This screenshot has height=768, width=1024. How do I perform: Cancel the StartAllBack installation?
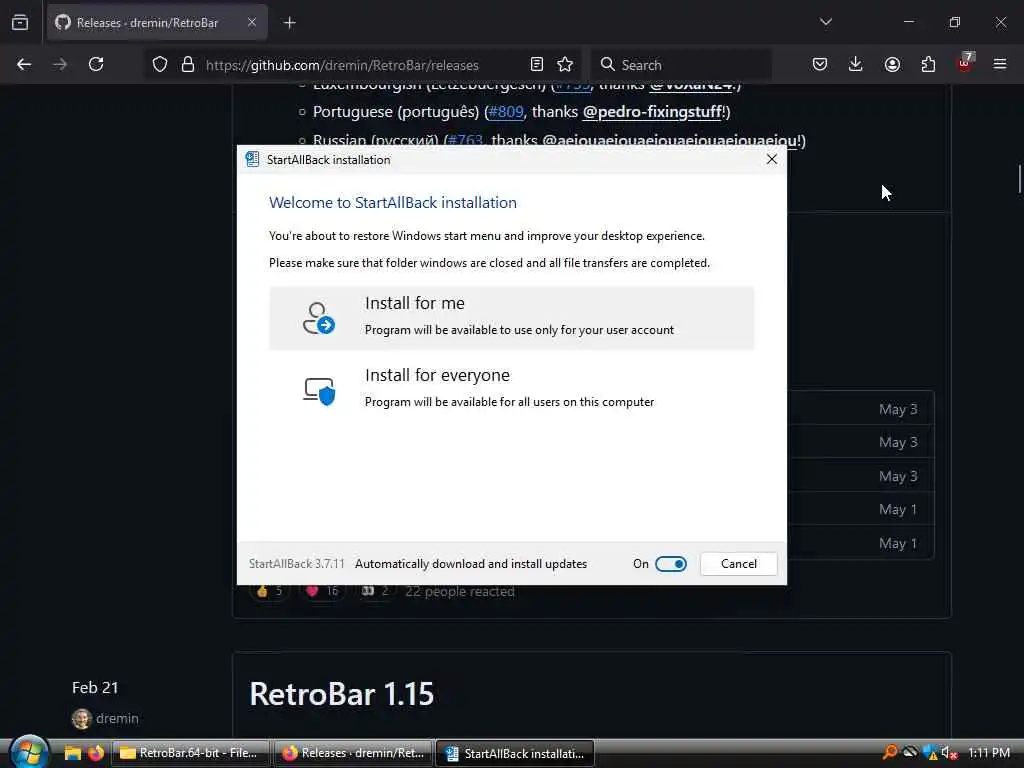coord(739,564)
